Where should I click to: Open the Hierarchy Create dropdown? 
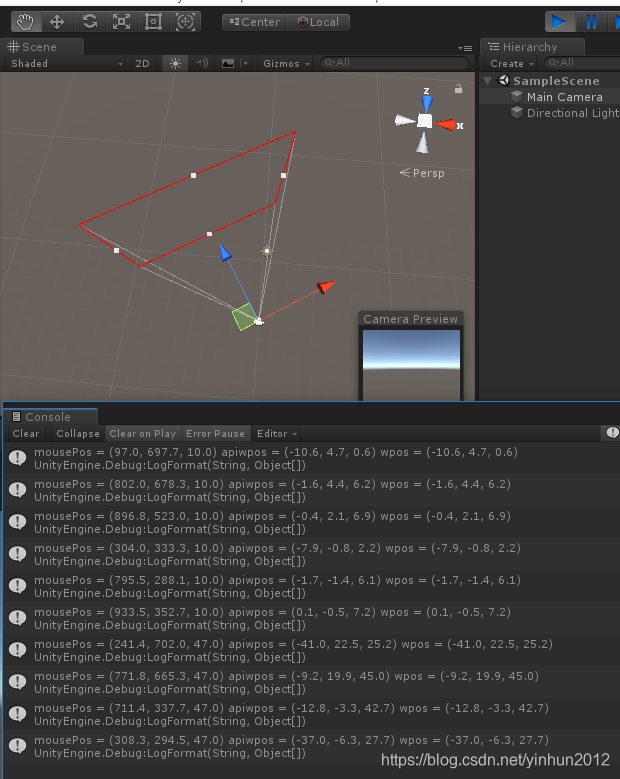[x=511, y=64]
